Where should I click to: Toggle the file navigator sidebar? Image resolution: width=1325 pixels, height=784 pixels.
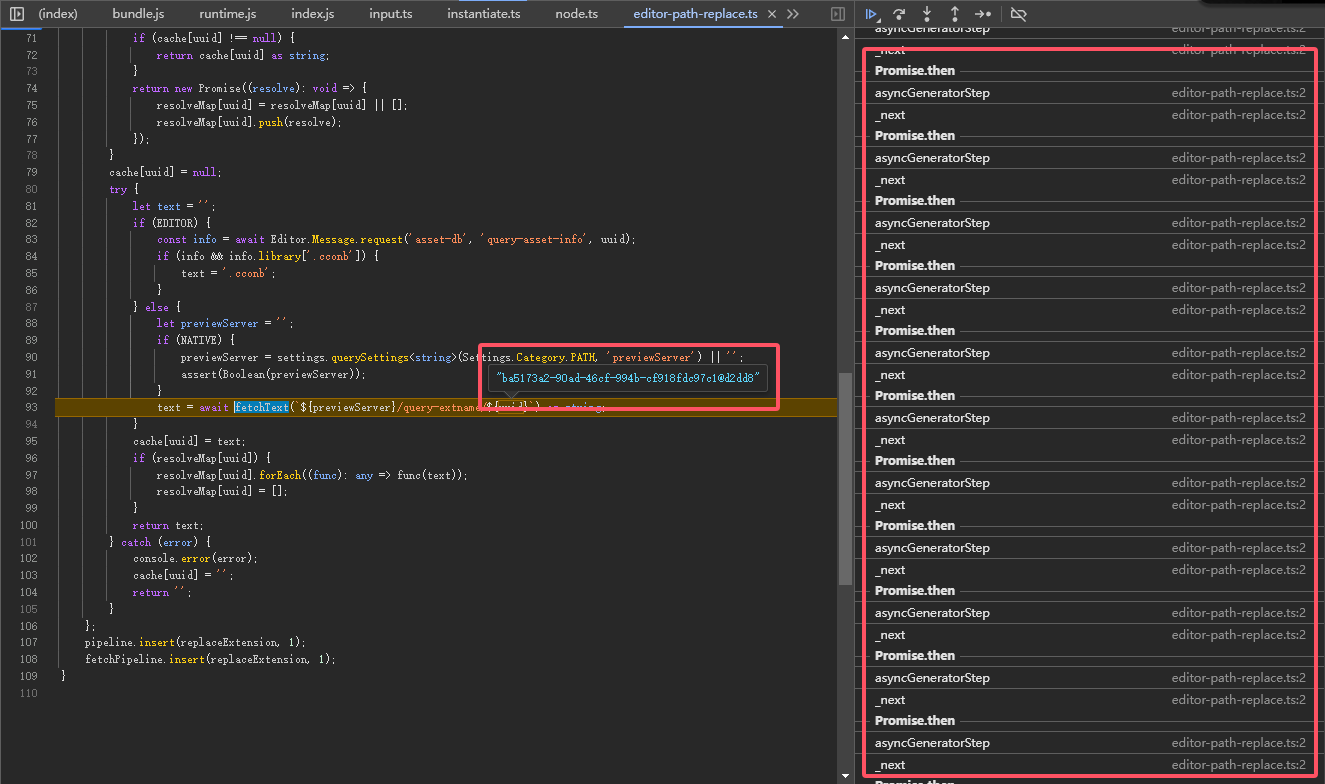tap(17, 14)
